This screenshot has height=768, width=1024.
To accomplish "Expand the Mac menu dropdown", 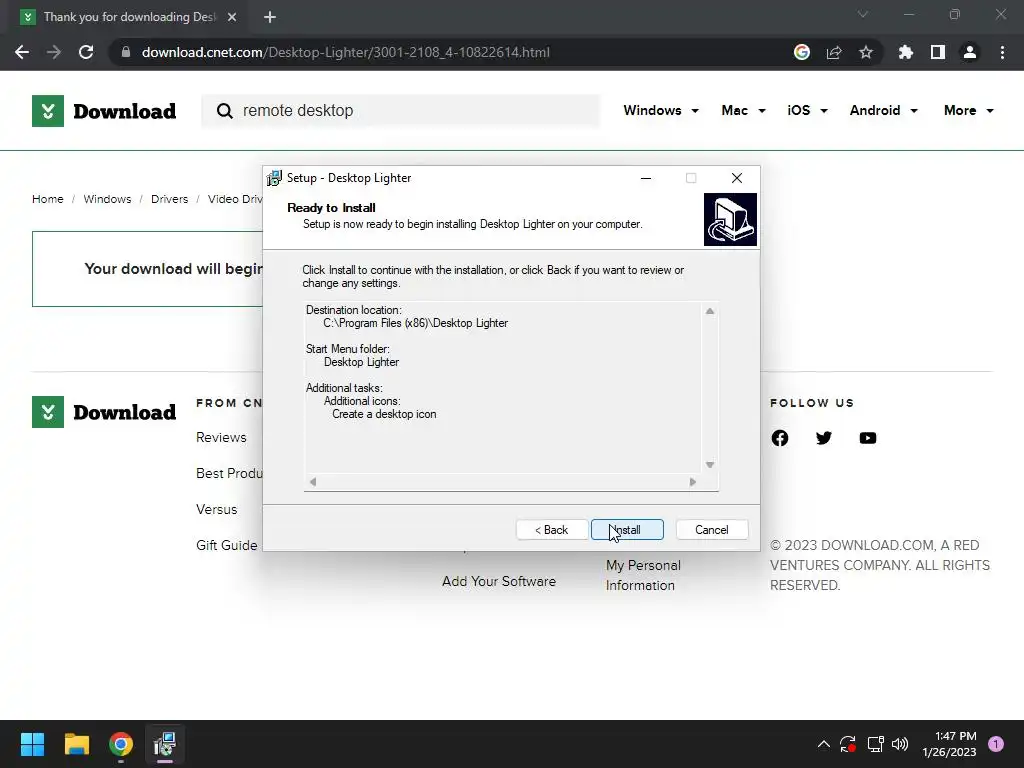I will tap(743, 110).
